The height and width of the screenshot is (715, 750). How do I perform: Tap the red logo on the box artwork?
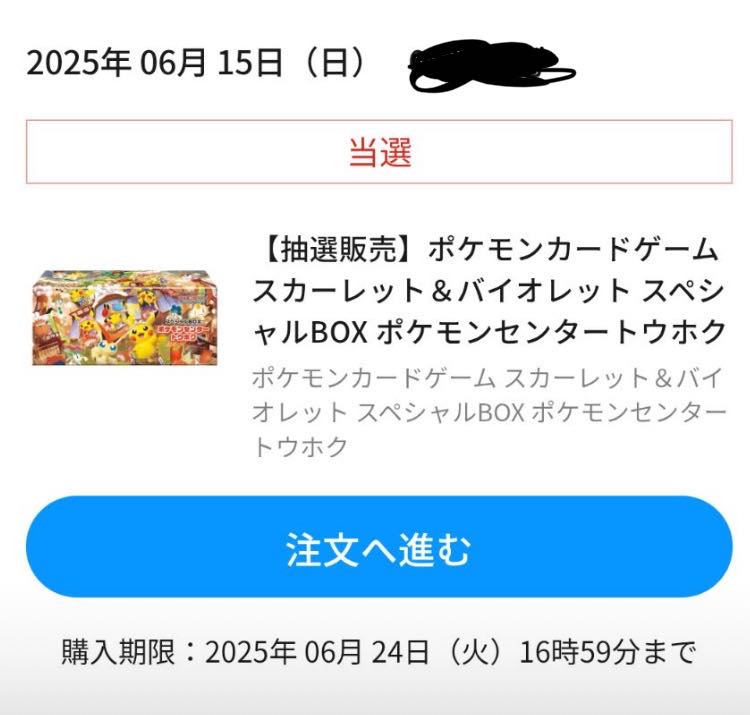pyautogui.click(x=183, y=333)
